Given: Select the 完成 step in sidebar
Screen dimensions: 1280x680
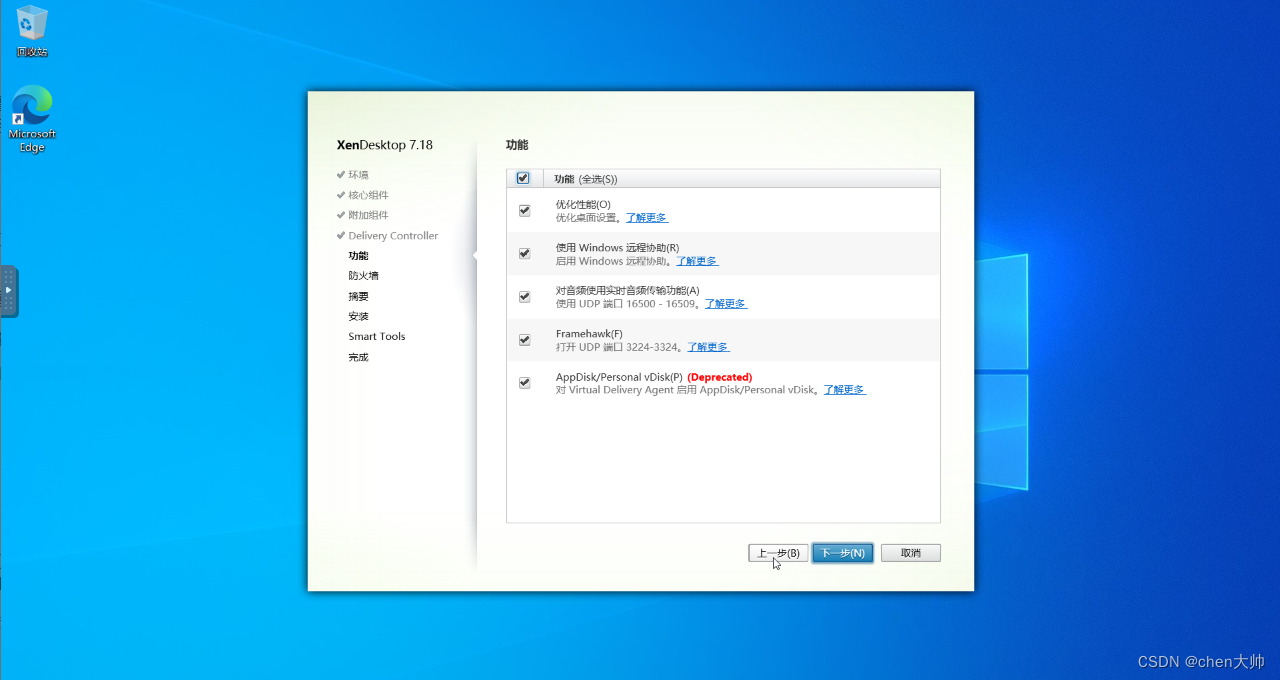Looking at the screenshot, I should 358,357.
